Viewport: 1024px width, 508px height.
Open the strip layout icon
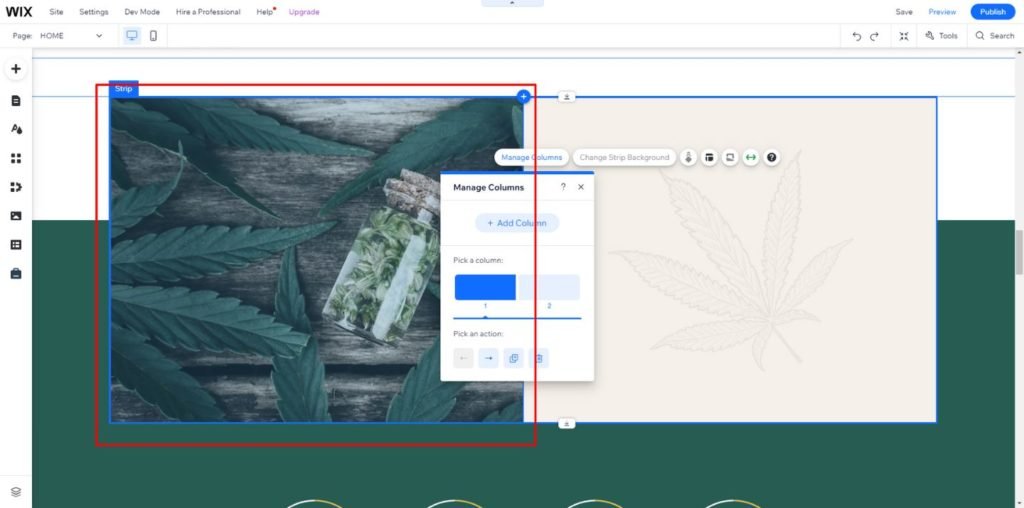(x=709, y=157)
